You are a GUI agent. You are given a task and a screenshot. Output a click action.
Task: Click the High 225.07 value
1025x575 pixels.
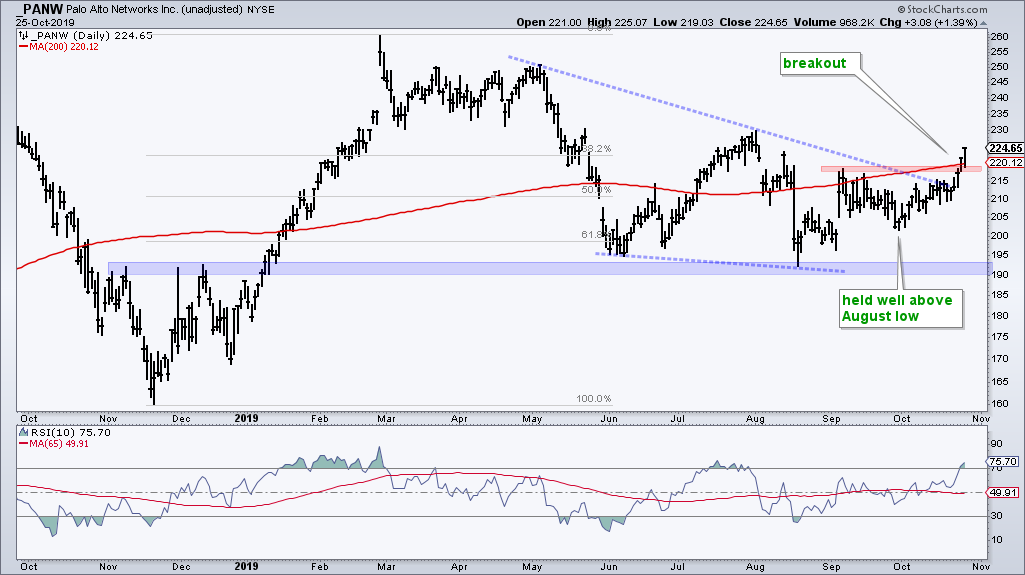coord(616,22)
